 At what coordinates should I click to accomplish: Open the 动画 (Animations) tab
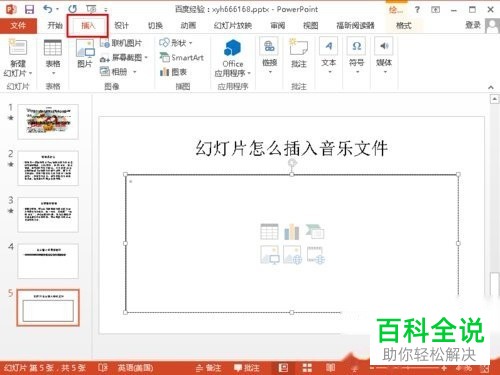[188, 25]
